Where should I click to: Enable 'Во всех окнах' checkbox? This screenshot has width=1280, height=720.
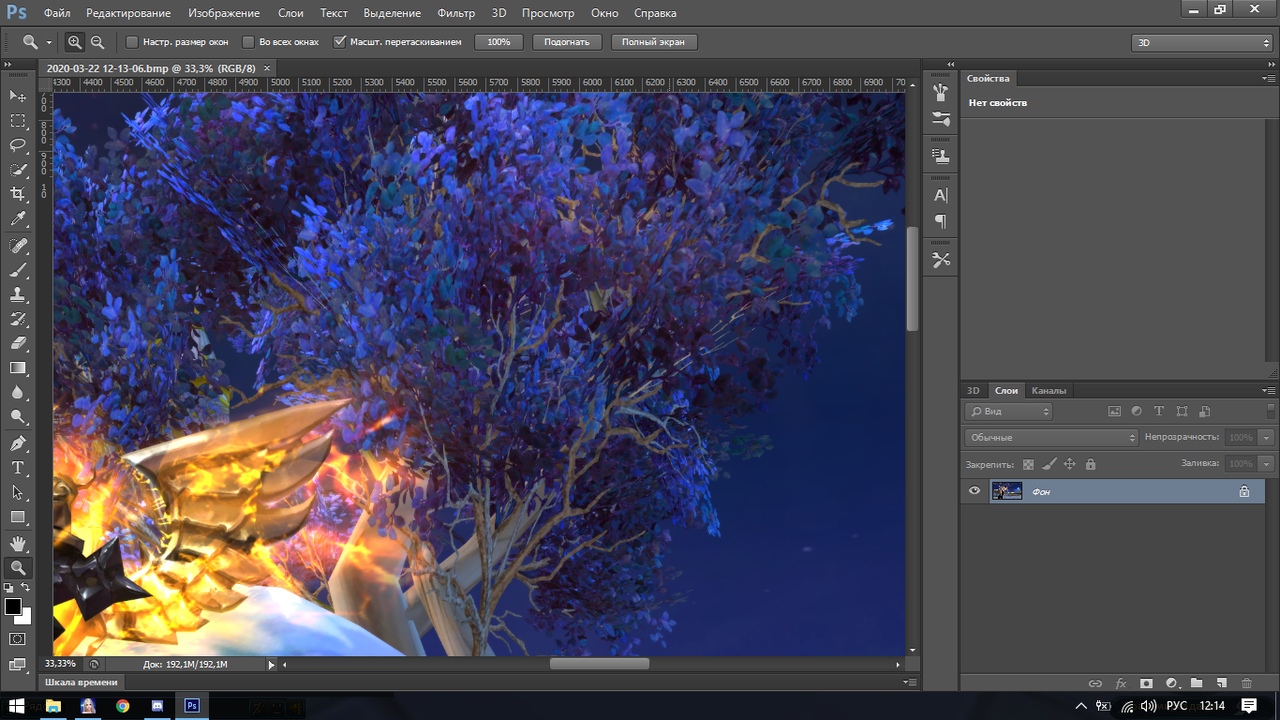pos(248,42)
